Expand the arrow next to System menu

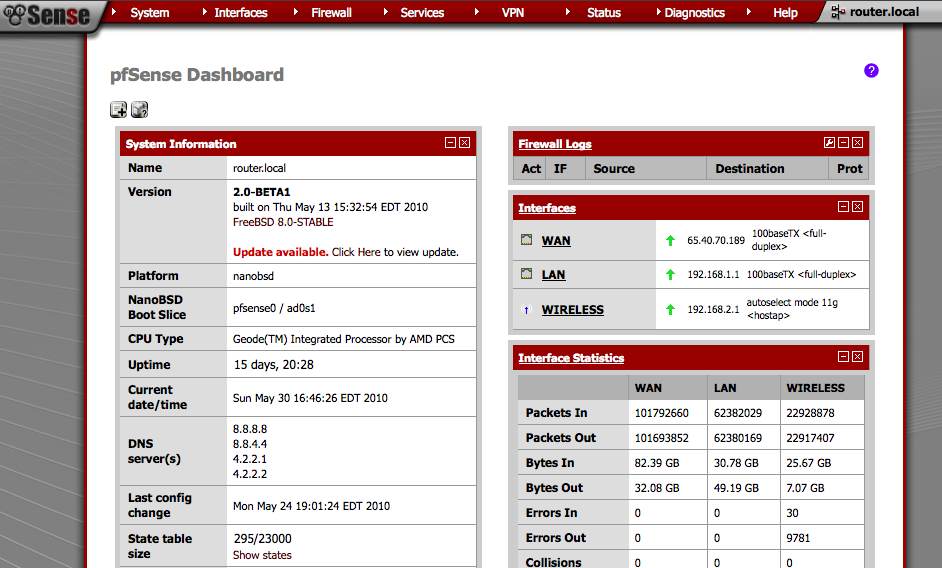tap(114, 11)
